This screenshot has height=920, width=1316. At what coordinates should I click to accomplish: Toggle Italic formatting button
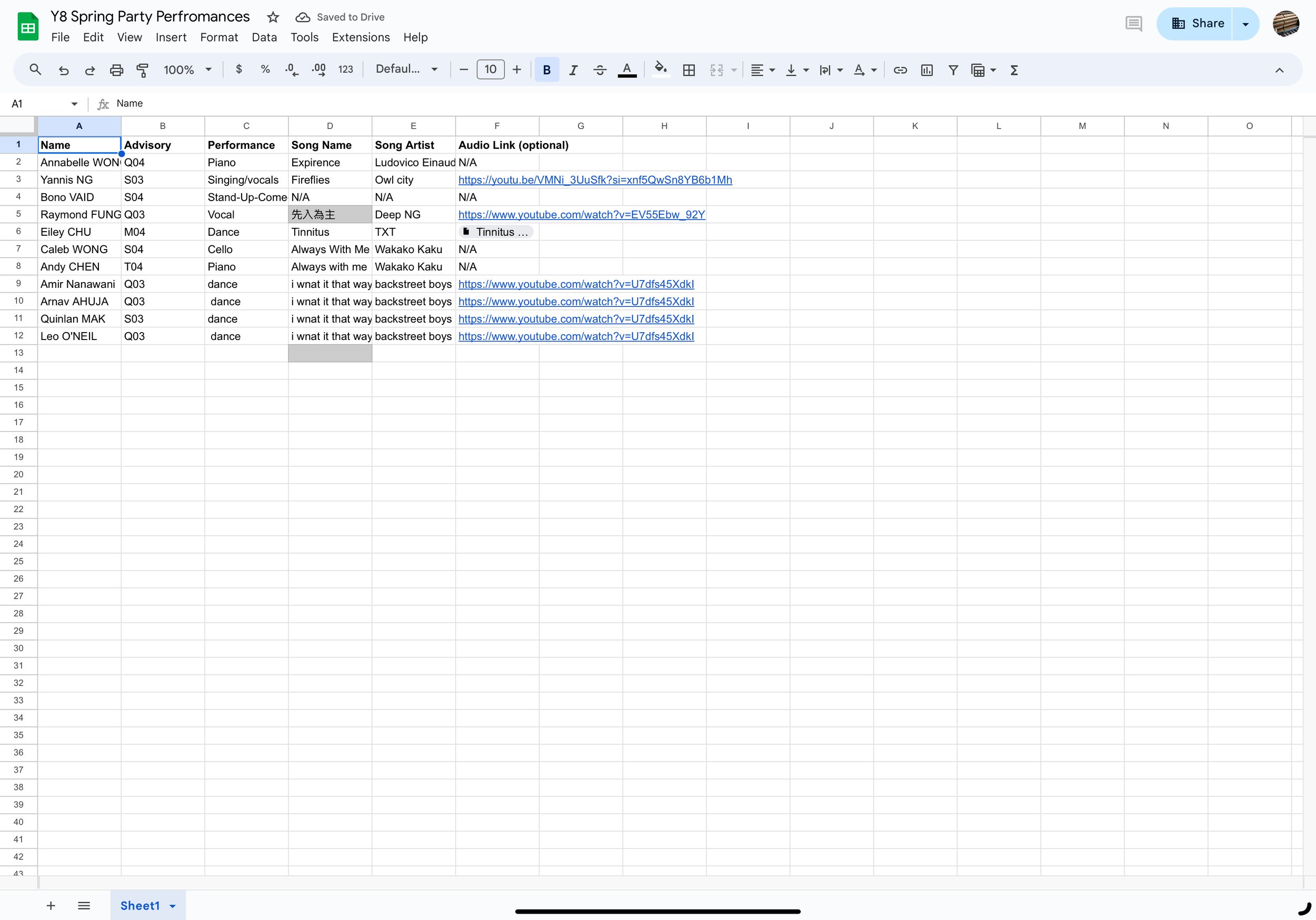click(x=573, y=70)
